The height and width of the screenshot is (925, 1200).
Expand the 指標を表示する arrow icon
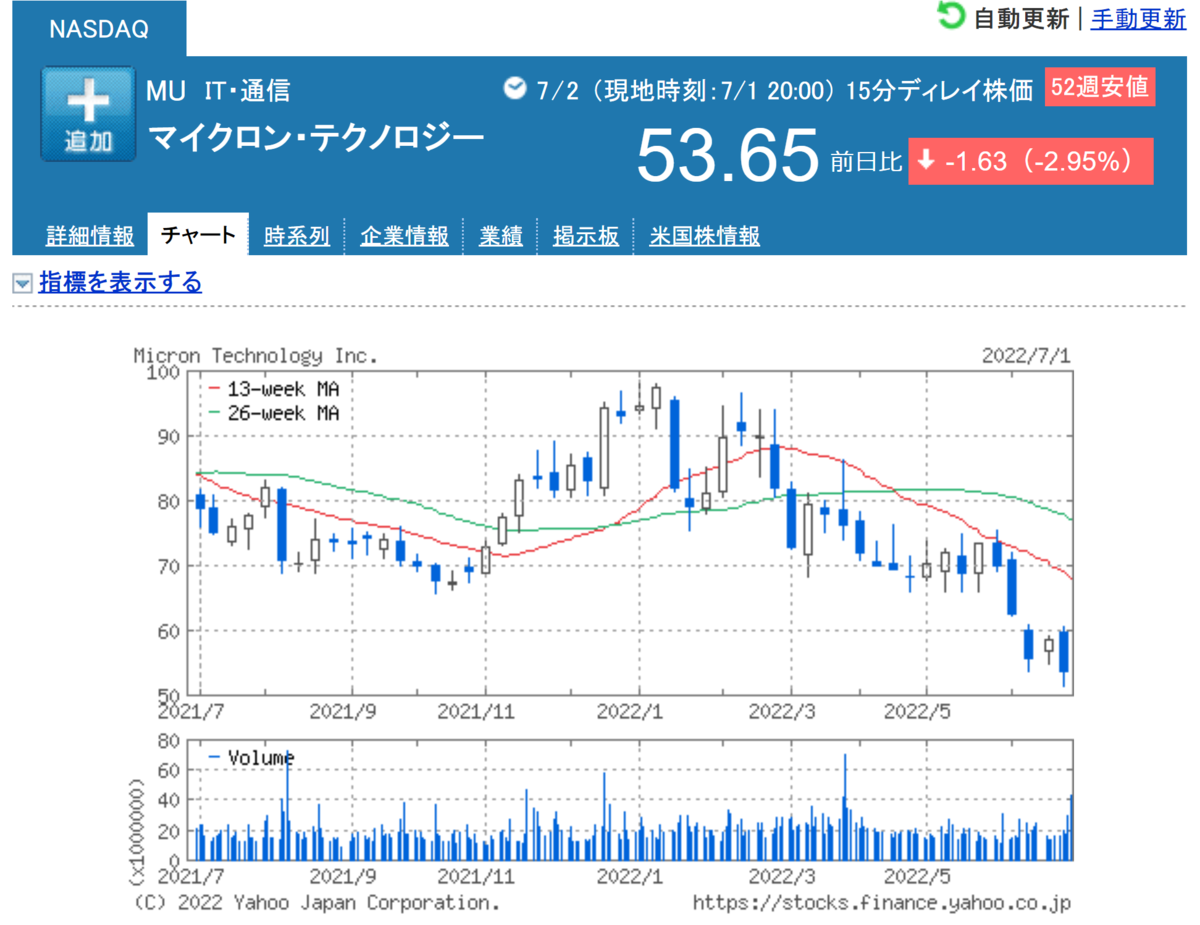pos(22,284)
